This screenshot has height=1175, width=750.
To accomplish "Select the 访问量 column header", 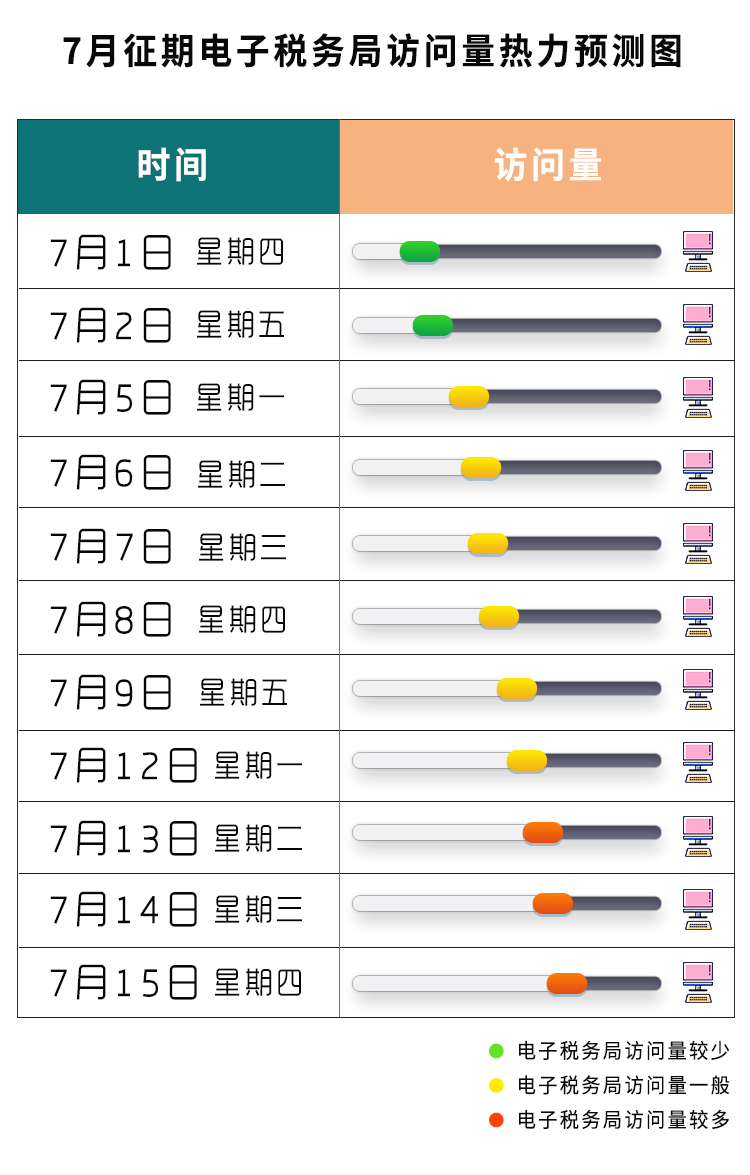I will 536,166.
